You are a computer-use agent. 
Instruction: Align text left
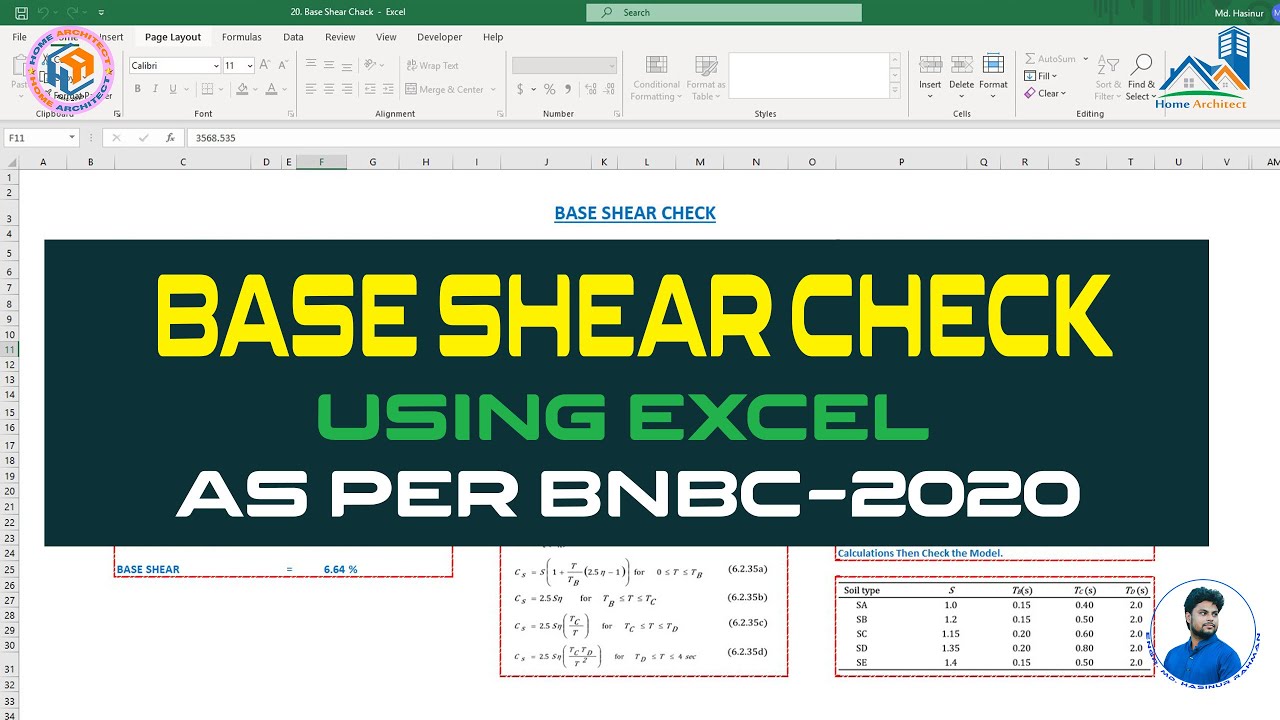[x=311, y=89]
